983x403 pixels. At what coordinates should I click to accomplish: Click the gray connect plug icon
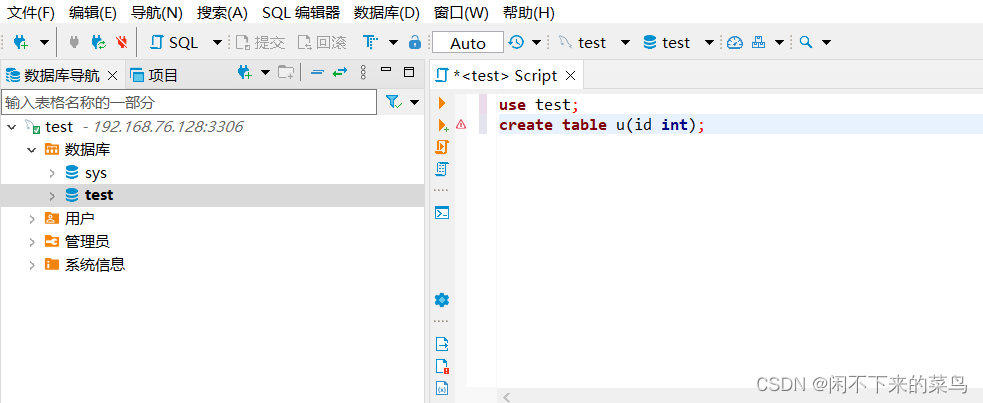pyautogui.click(x=74, y=42)
